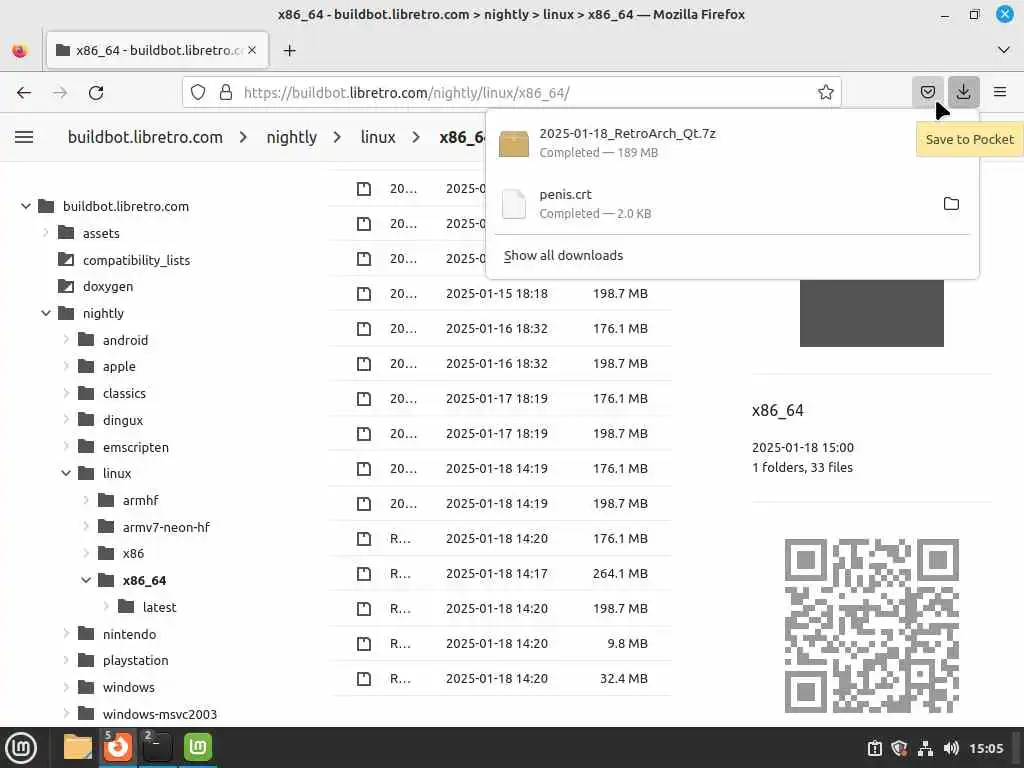Collapse the x86_64 tree folder
Screen dimensions: 1024x768
coord(86,581)
